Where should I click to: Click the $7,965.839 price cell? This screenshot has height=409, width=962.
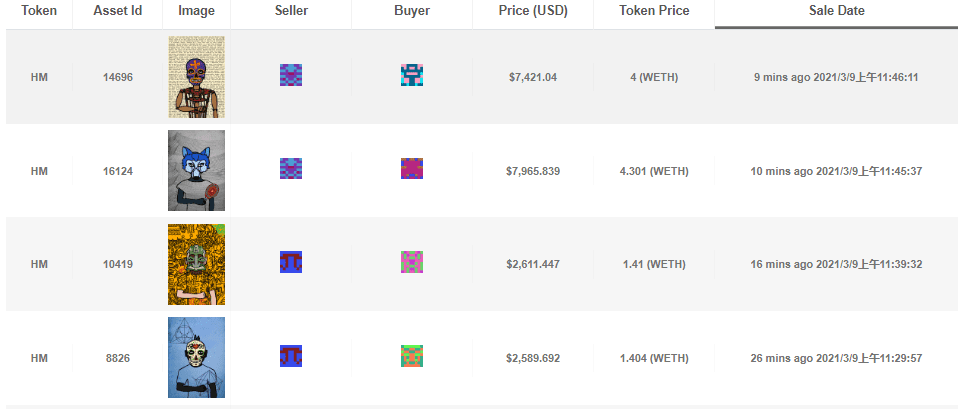533,172
